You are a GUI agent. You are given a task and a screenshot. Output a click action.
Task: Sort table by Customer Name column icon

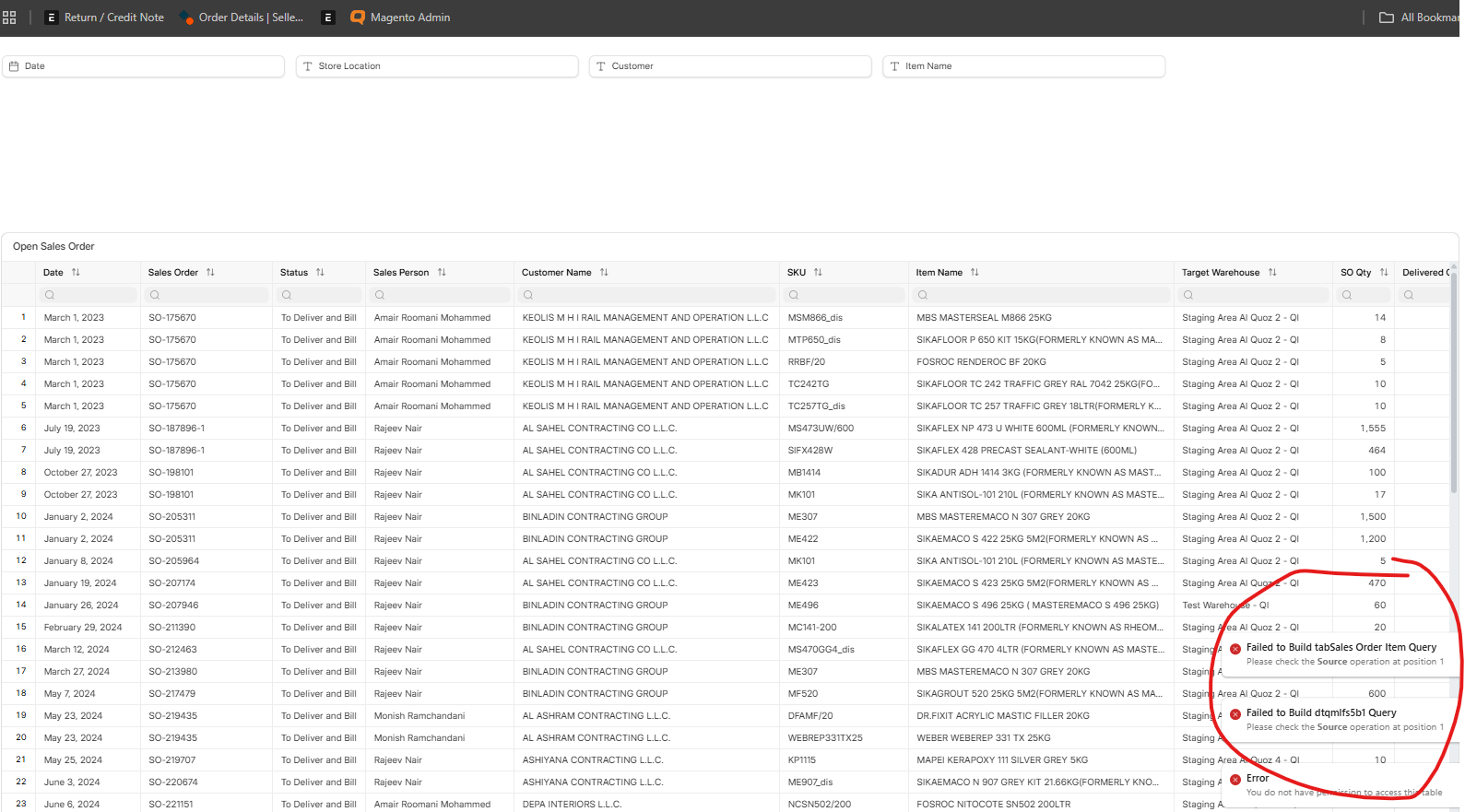pos(604,273)
